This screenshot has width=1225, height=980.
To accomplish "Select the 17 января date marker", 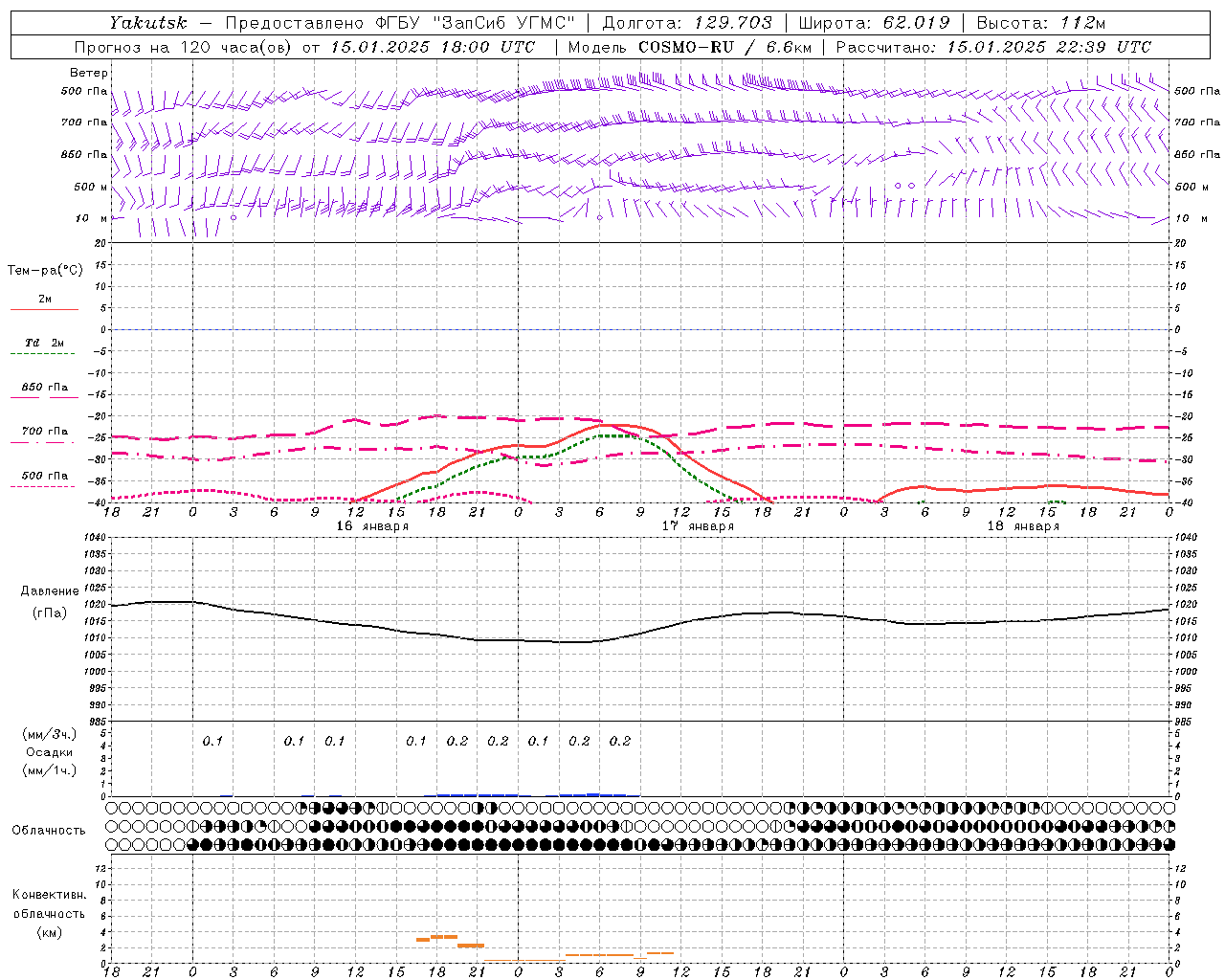I will pos(698,526).
